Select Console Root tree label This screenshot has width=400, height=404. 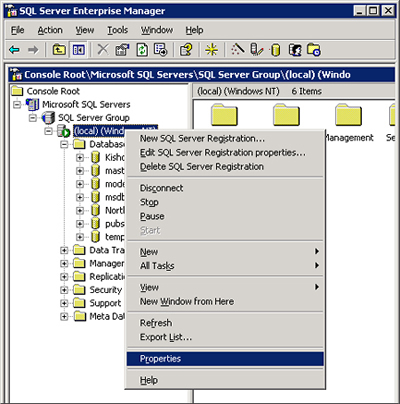[x=53, y=91]
